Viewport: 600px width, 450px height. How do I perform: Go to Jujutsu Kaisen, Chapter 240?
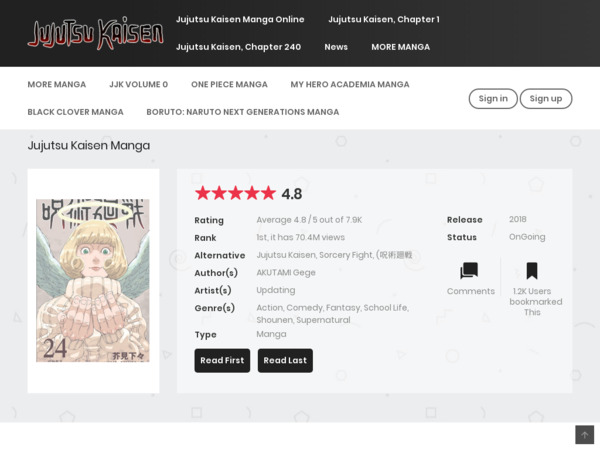point(238,47)
